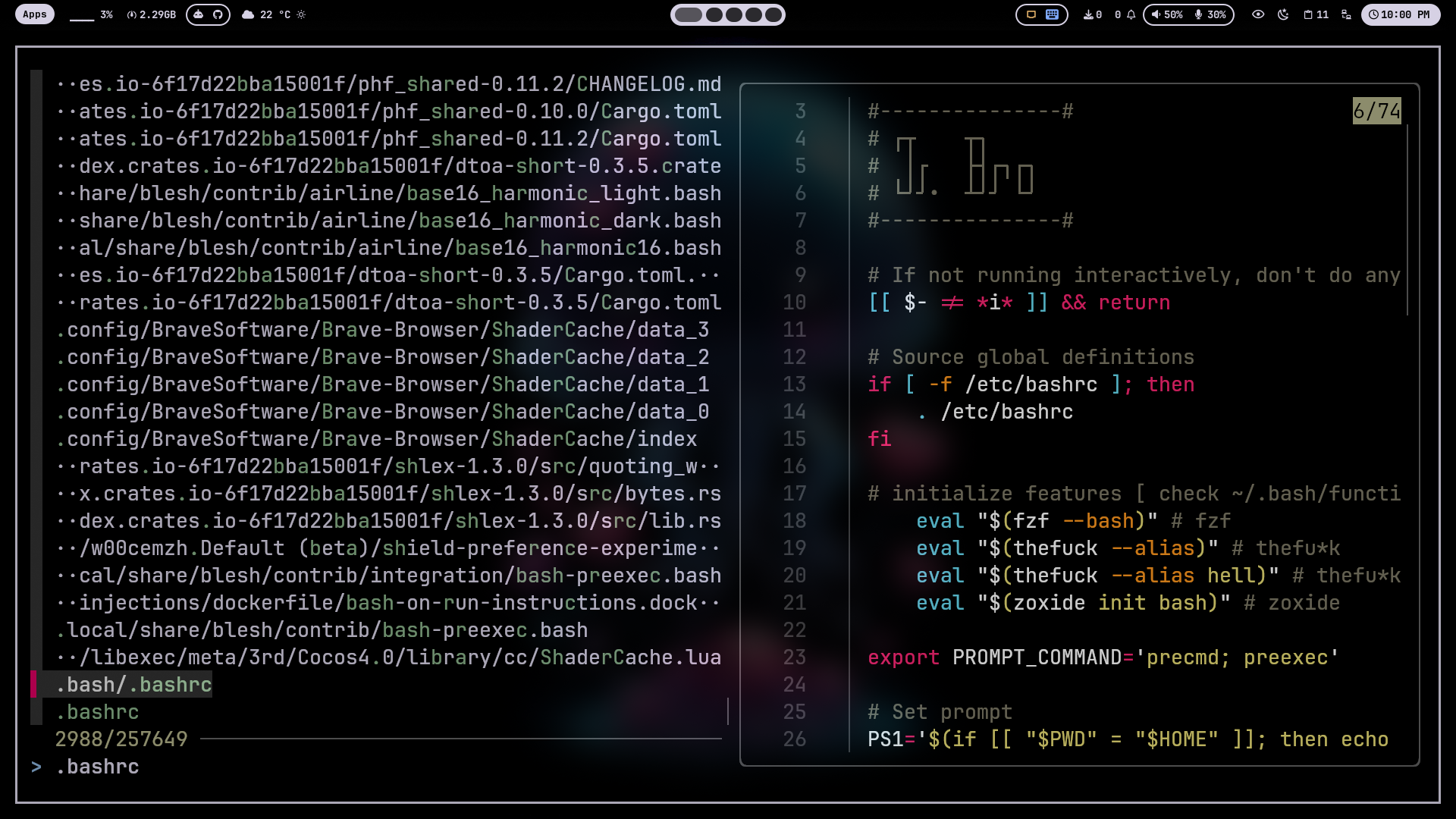Select the ShaderCache/index entry

tap(376, 439)
